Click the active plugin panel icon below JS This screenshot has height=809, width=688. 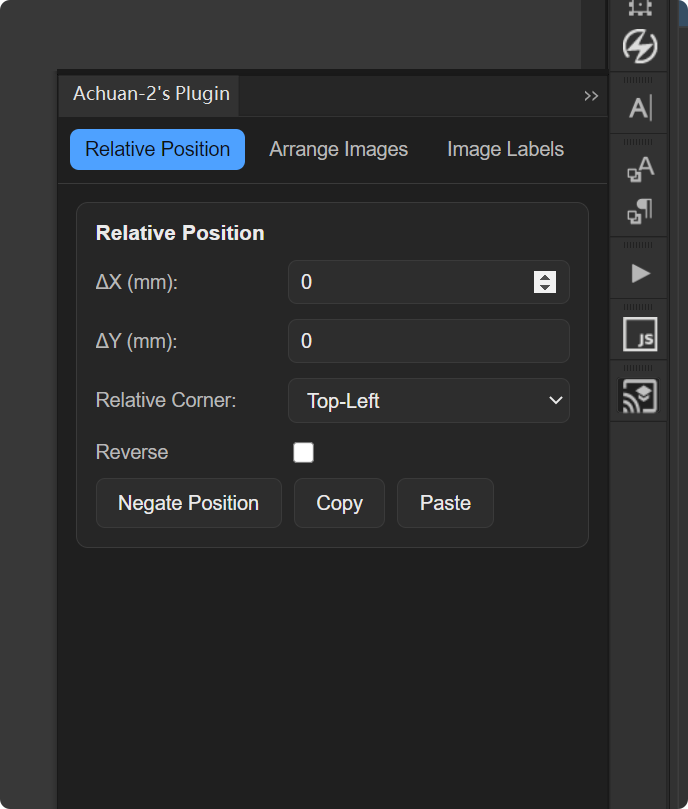tap(639, 397)
